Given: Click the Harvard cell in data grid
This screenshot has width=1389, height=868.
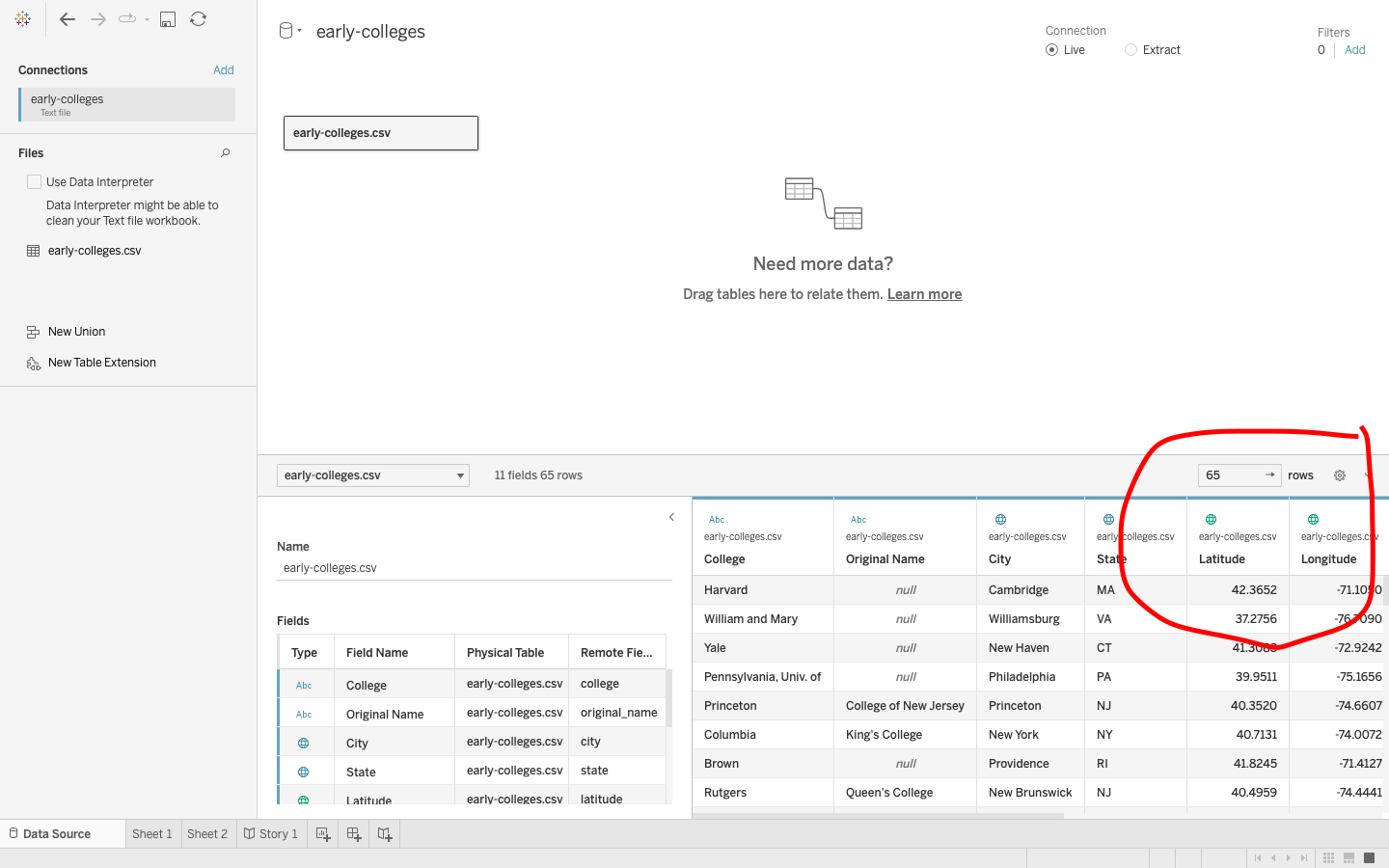Looking at the screenshot, I should click(x=763, y=590).
